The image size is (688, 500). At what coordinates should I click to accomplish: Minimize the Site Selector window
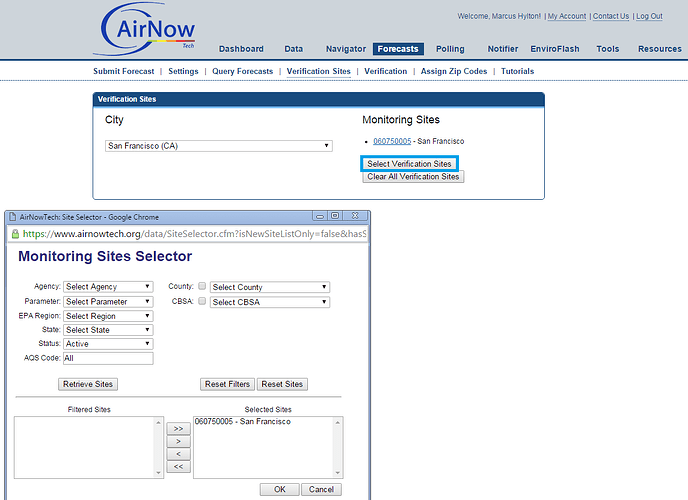point(320,216)
